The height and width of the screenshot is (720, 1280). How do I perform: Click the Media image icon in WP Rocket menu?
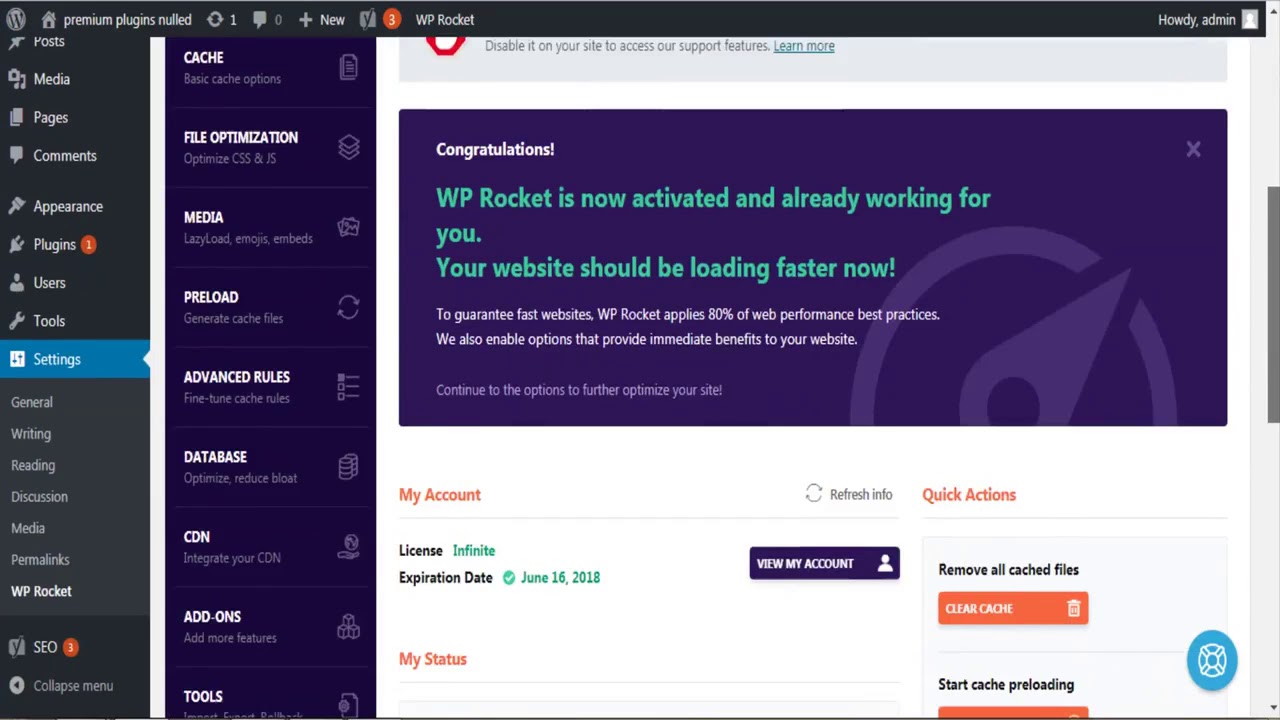[x=348, y=227]
